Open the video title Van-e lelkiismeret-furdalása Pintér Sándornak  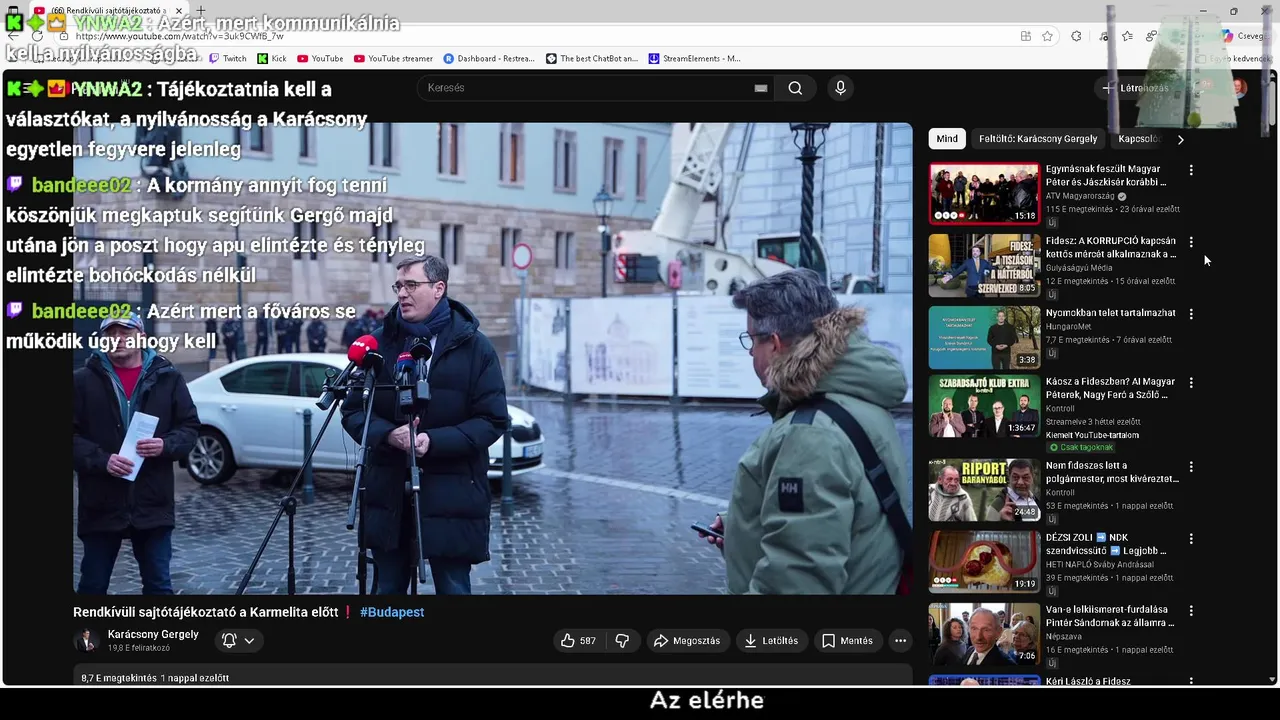[1110, 616]
